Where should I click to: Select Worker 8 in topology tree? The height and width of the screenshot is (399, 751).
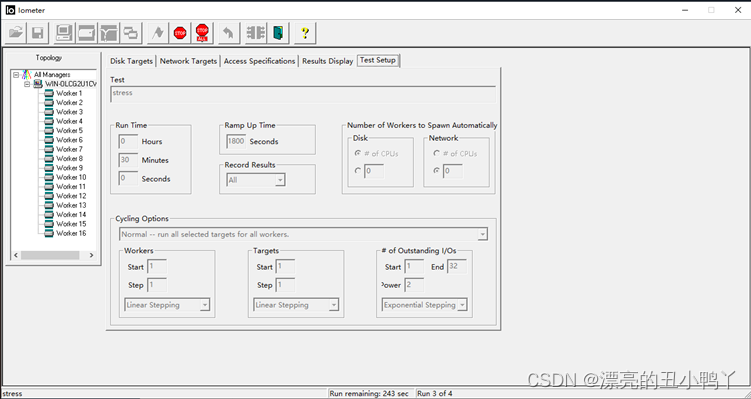[x=69, y=159]
